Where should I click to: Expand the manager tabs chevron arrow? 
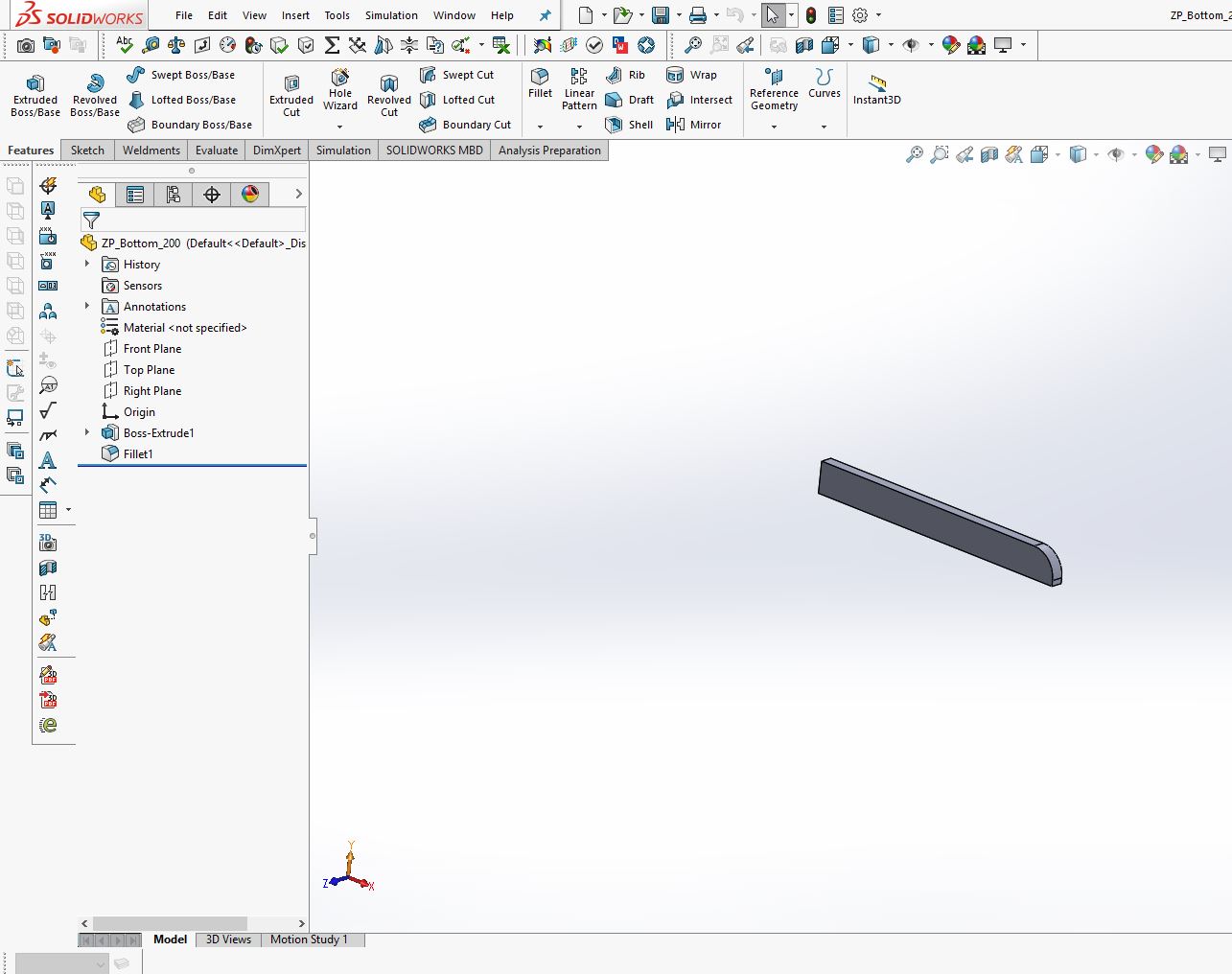pyautogui.click(x=298, y=194)
